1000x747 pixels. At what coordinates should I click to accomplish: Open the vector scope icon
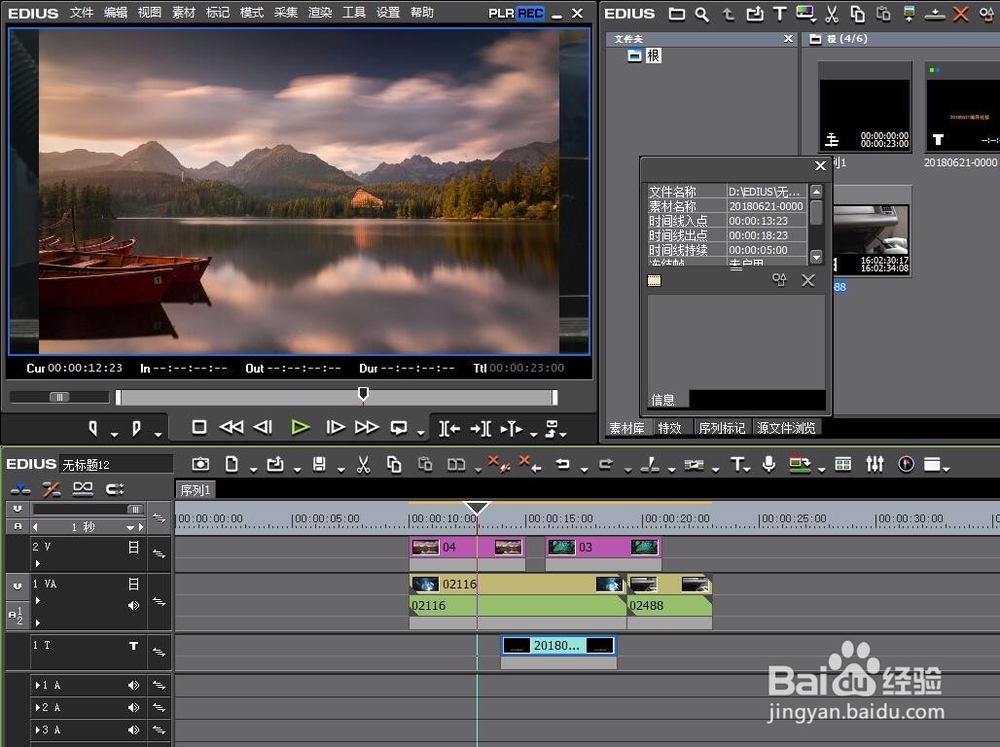pos(906,464)
